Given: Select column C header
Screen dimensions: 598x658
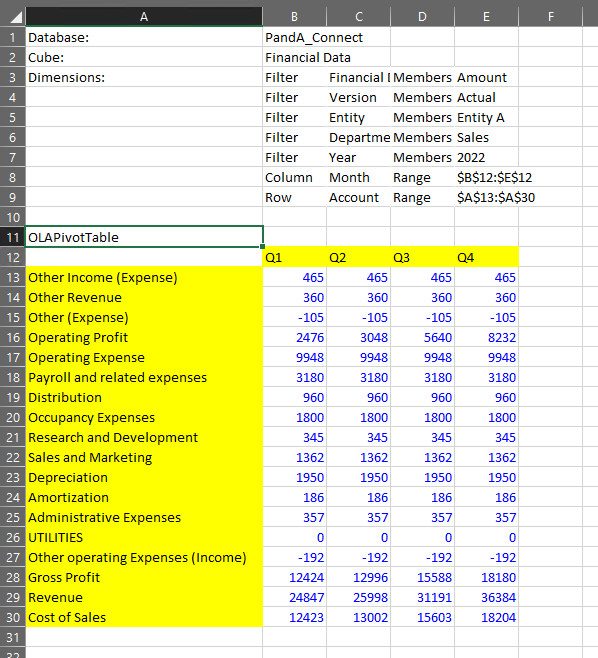Looking at the screenshot, I should [359, 16].
